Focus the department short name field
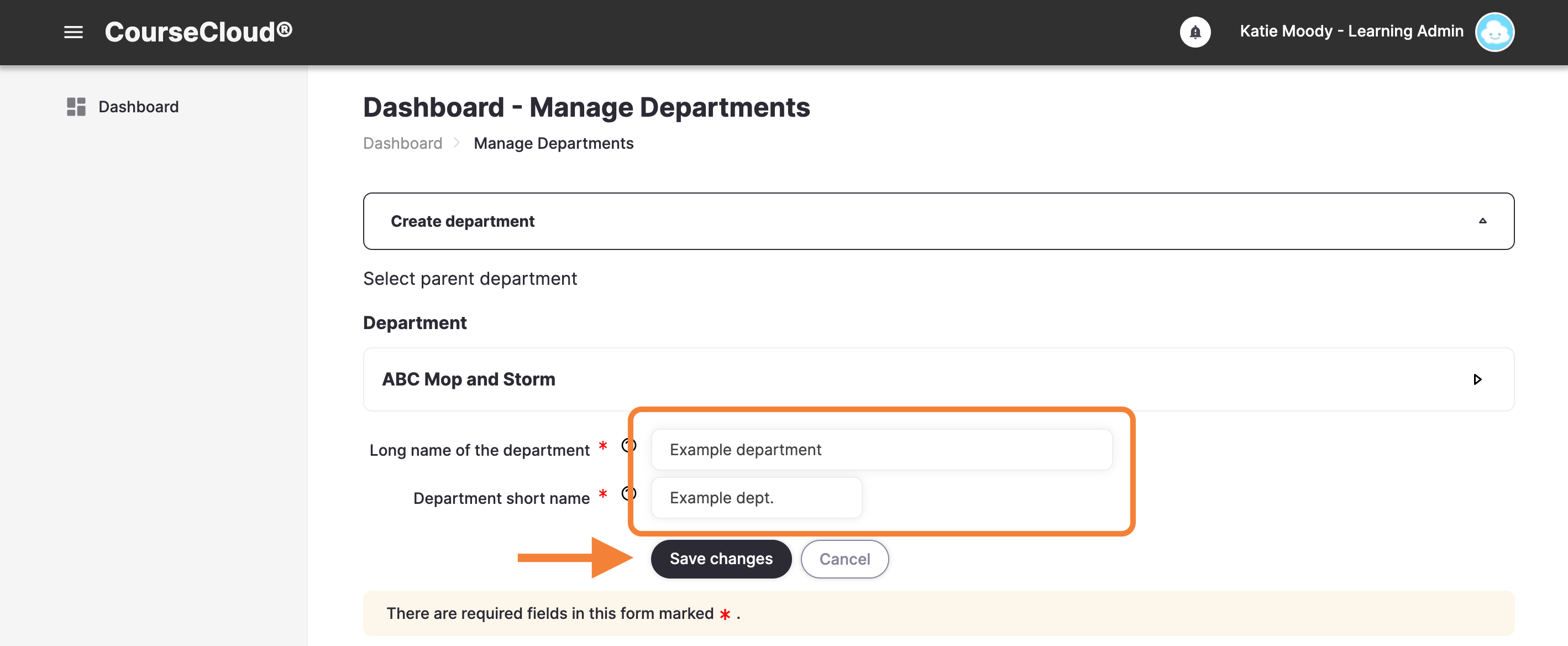The height and width of the screenshot is (646, 1568). point(756,497)
